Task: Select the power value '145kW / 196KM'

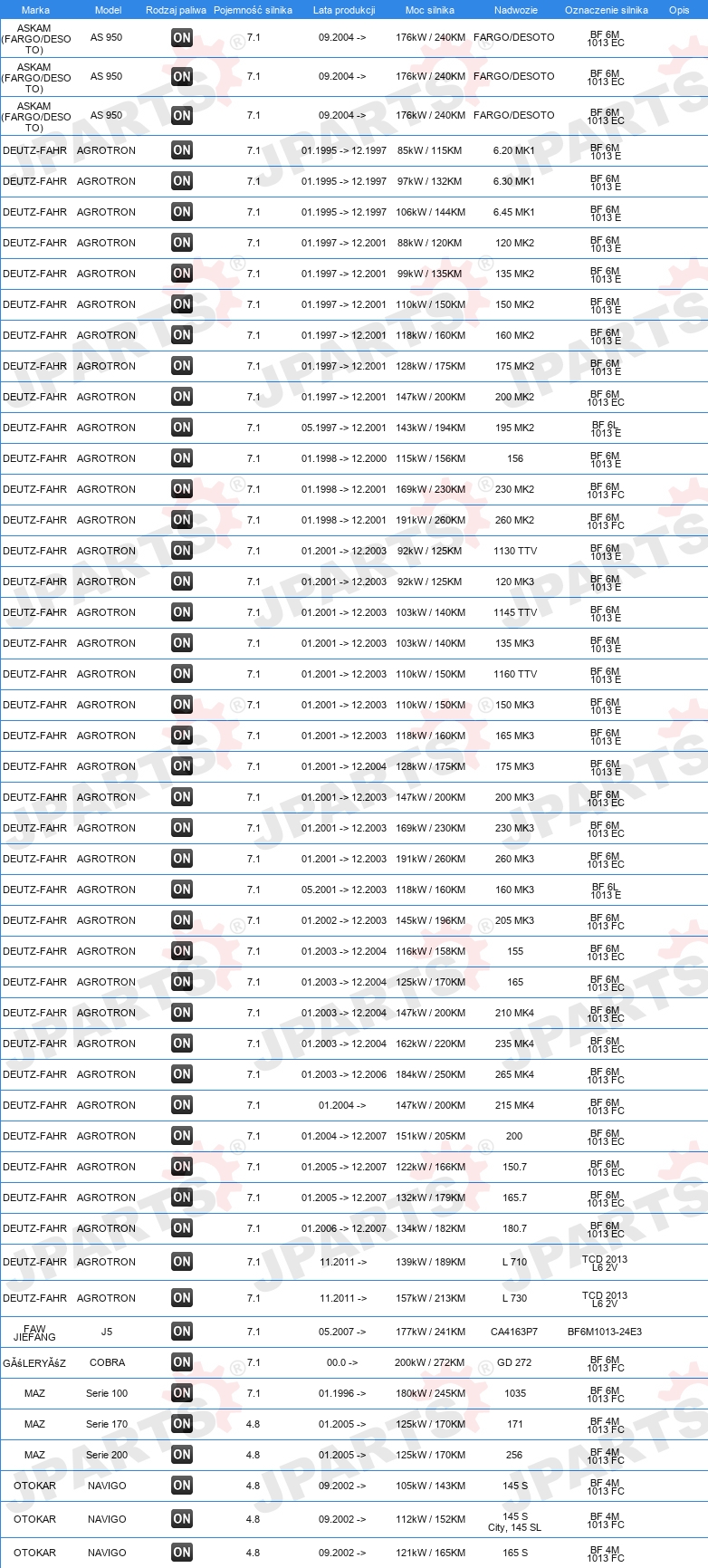Action: 430,920
